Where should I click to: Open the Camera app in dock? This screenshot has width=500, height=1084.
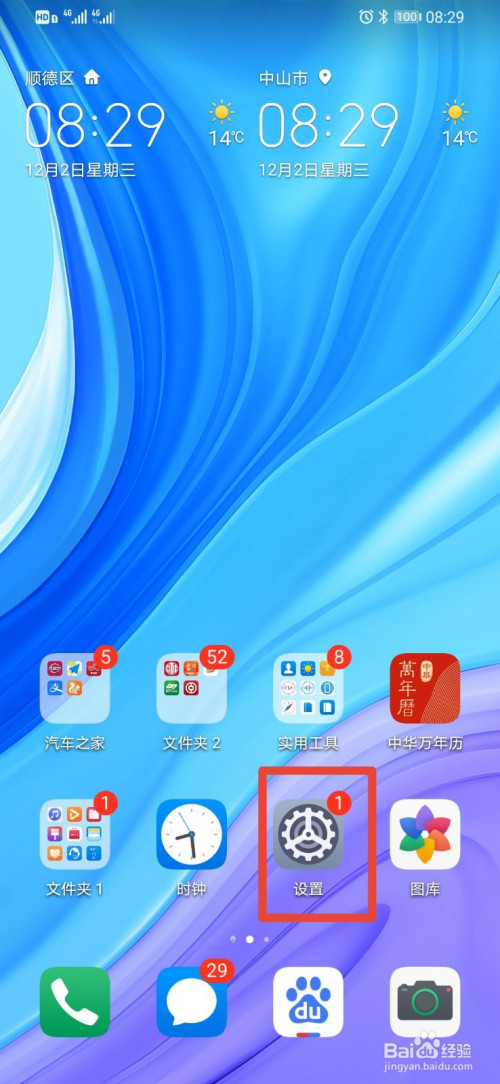point(425,1002)
